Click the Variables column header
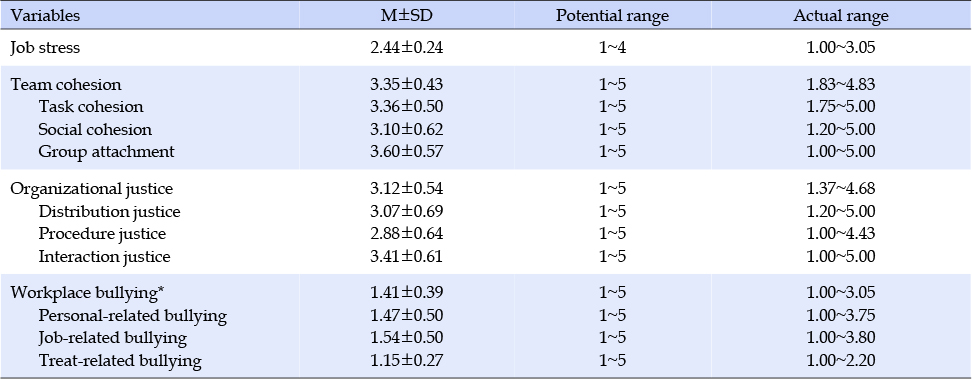Viewport: 972px width, 379px height. (x=45, y=16)
